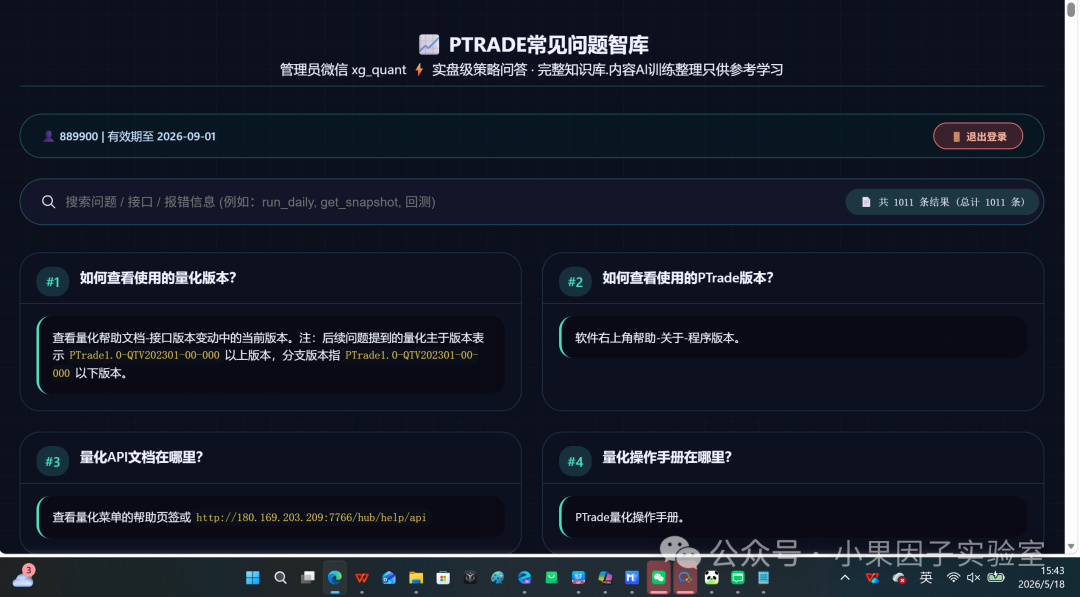The image size is (1080, 597).
Task: Switch to WeChat in the taskbar
Action: click(x=658, y=578)
